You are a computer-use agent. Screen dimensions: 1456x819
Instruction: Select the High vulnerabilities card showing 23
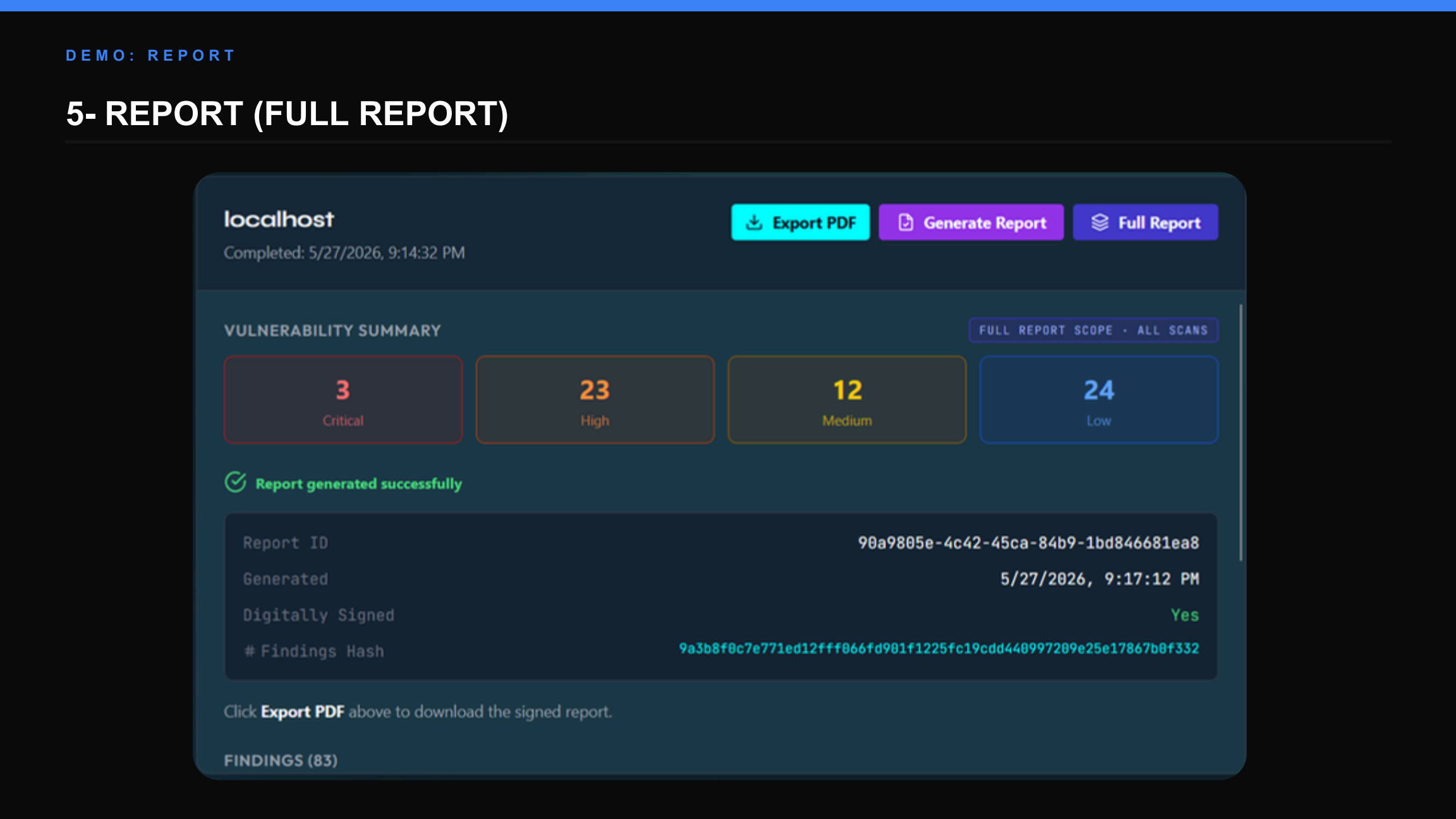[x=595, y=400]
